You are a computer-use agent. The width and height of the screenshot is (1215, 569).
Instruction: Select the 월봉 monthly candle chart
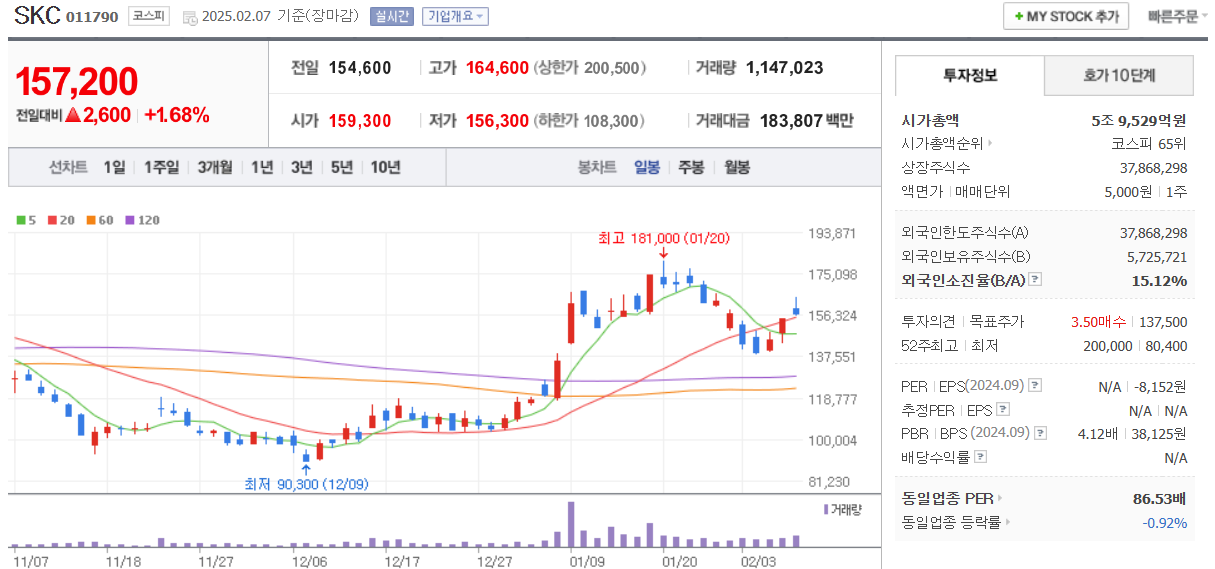736,167
